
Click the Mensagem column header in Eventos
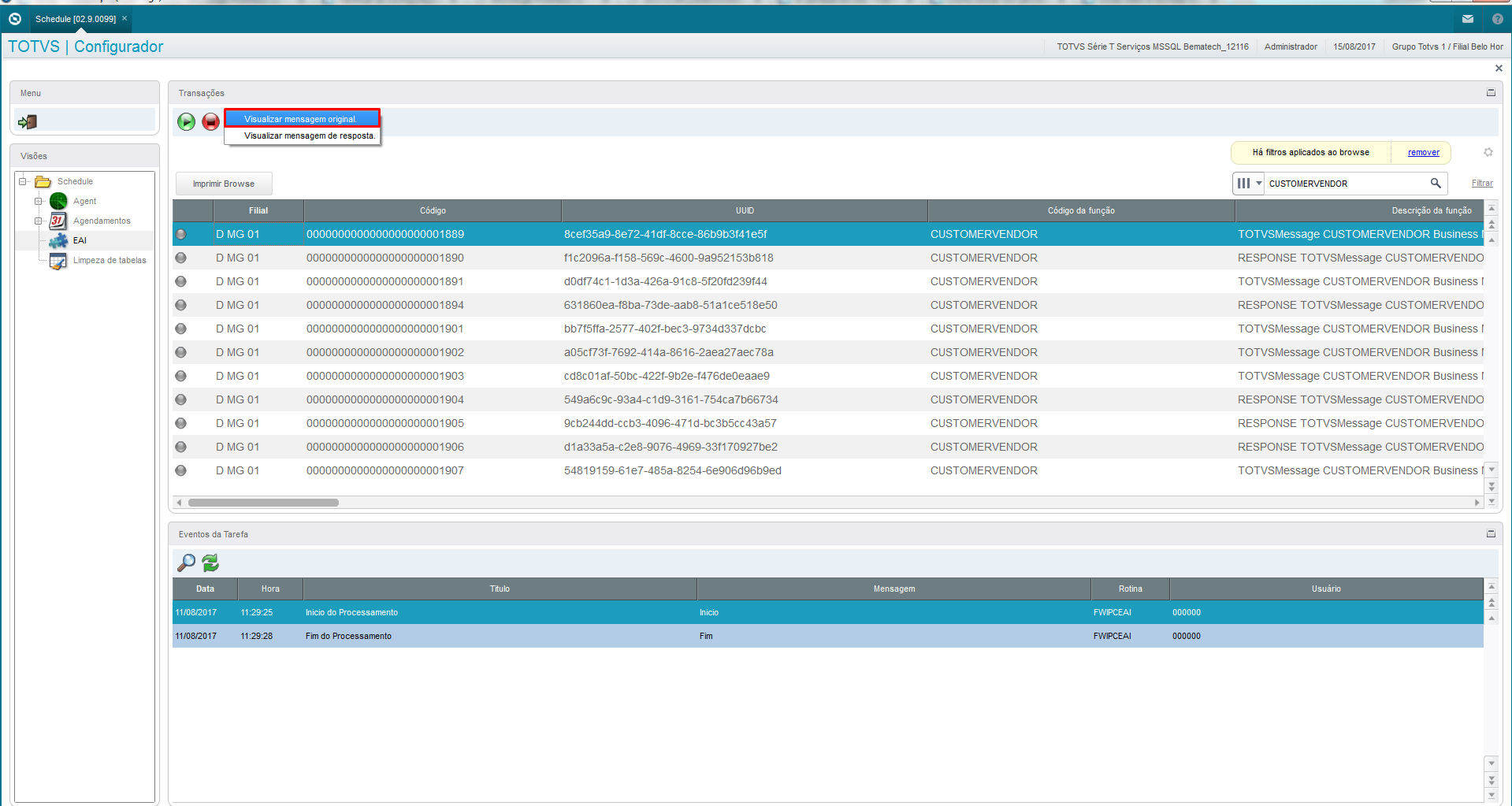pyautogui.click(x=893, y=589)
